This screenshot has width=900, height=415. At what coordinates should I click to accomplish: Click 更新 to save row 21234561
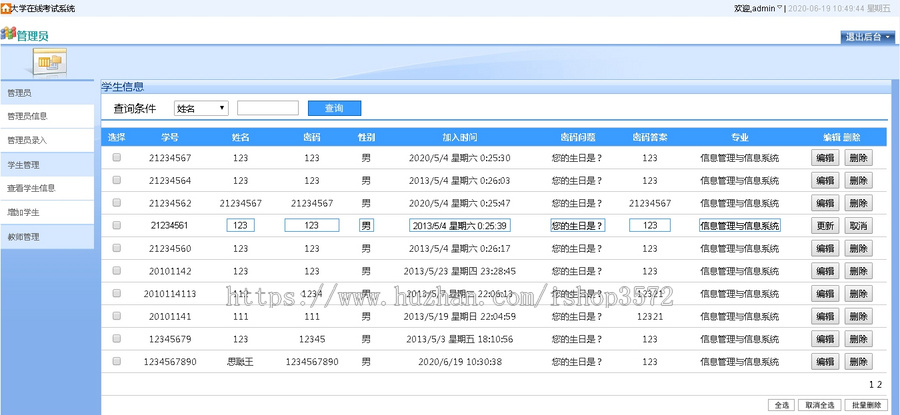tap(825, 226)
